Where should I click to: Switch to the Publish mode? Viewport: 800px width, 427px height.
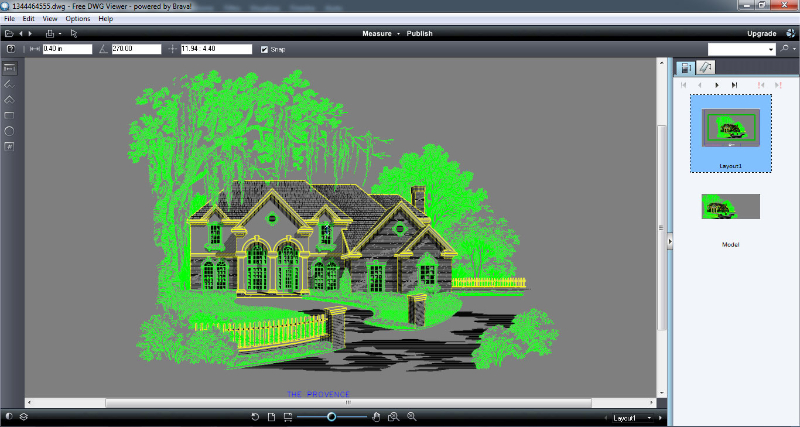click(x=420, y=33)
